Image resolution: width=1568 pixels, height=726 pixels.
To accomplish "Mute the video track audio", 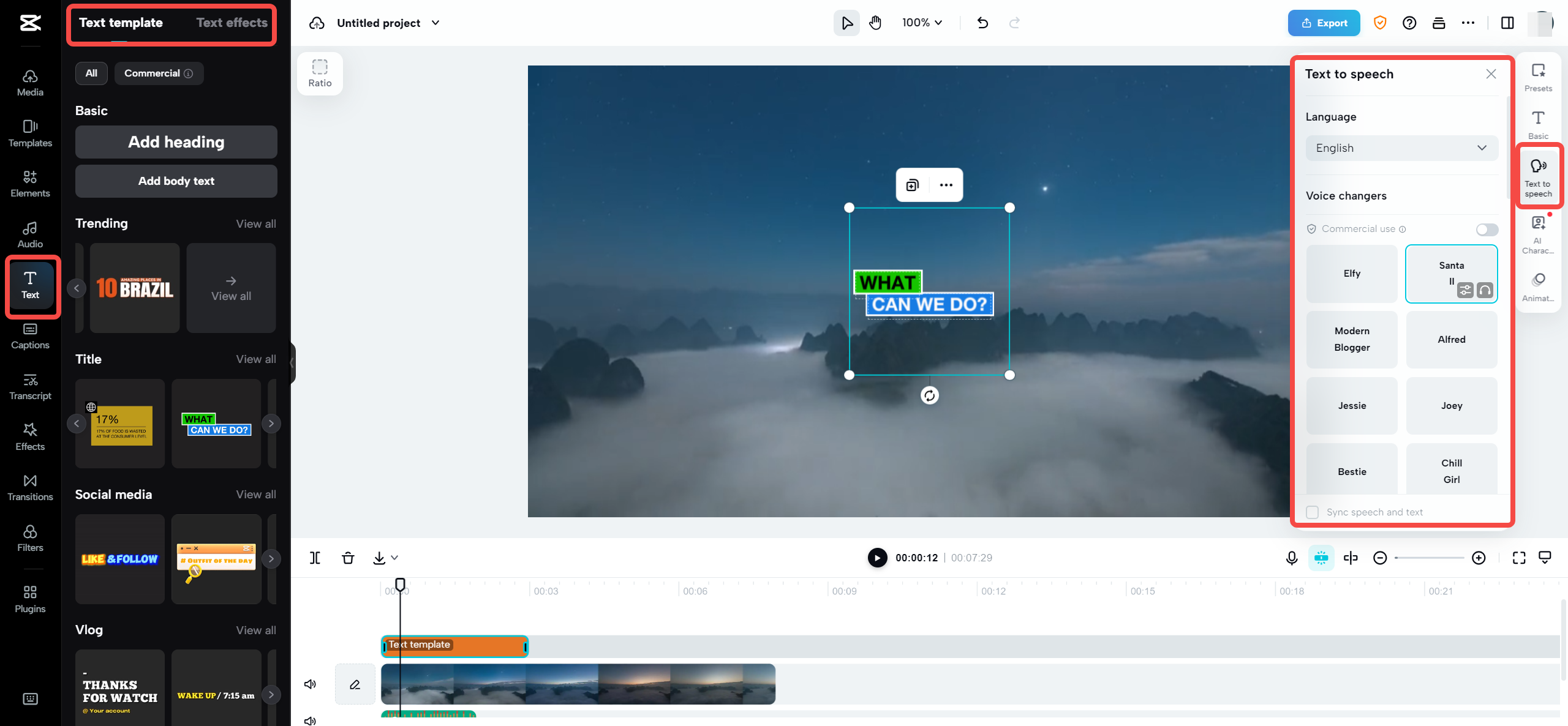I will tap(310, 684).
